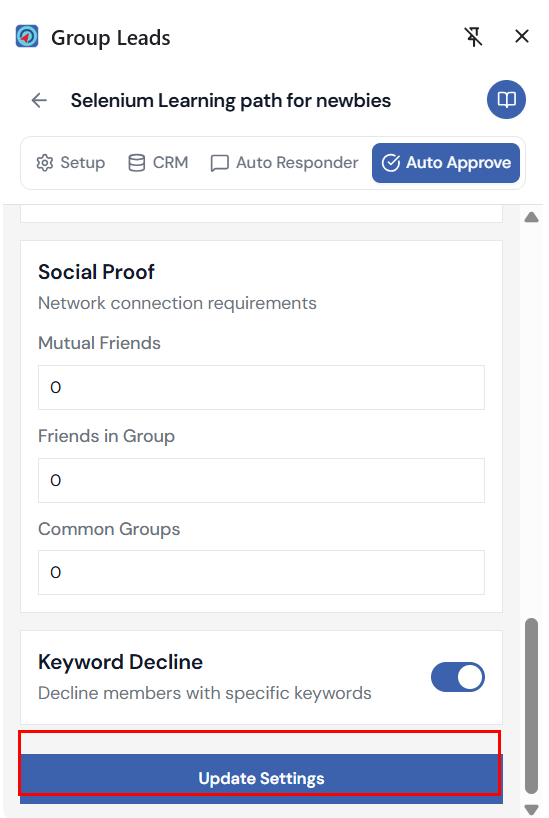Click the Mutual Friends input field
This screenshot has width=549, height=818.
coord(261,388)
